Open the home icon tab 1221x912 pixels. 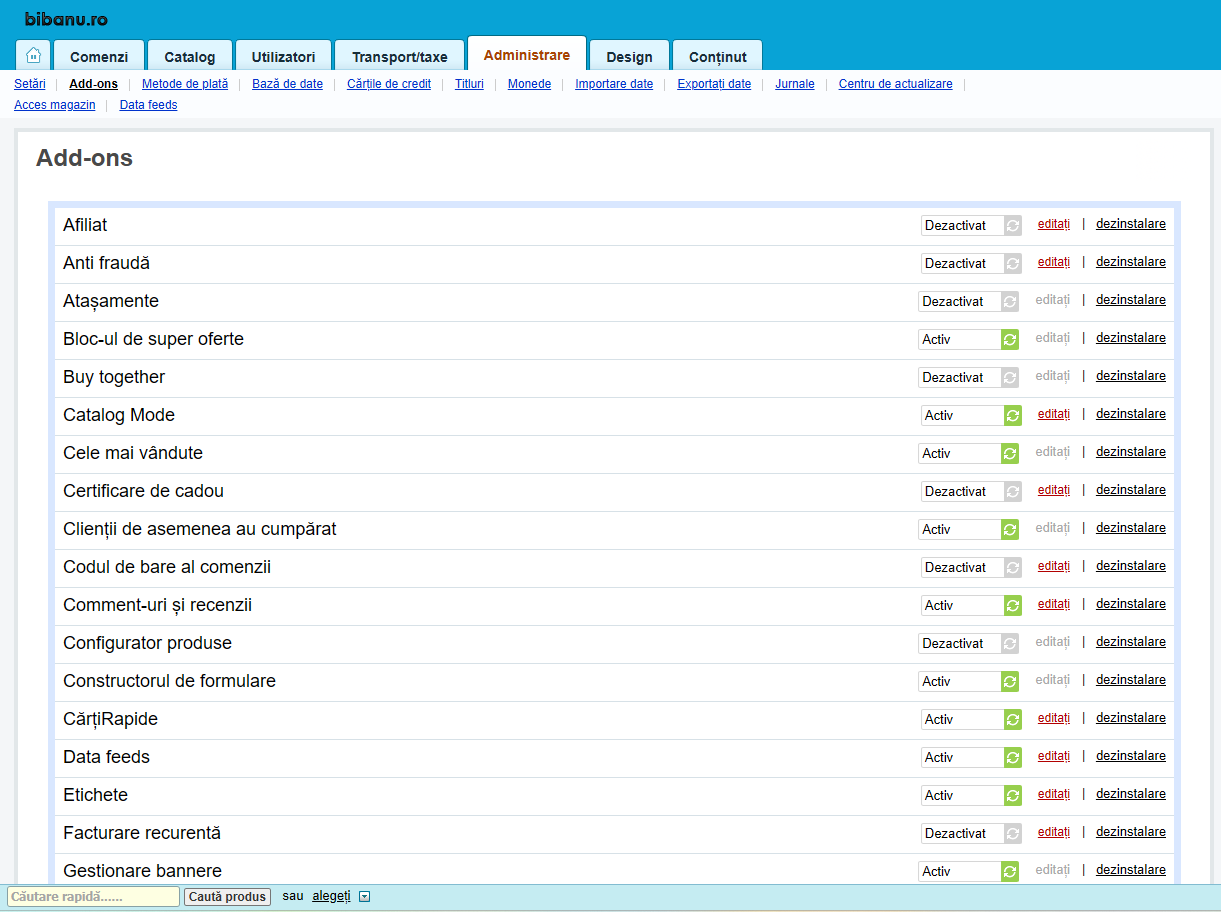pyautogui.click(x=33, y=55)
